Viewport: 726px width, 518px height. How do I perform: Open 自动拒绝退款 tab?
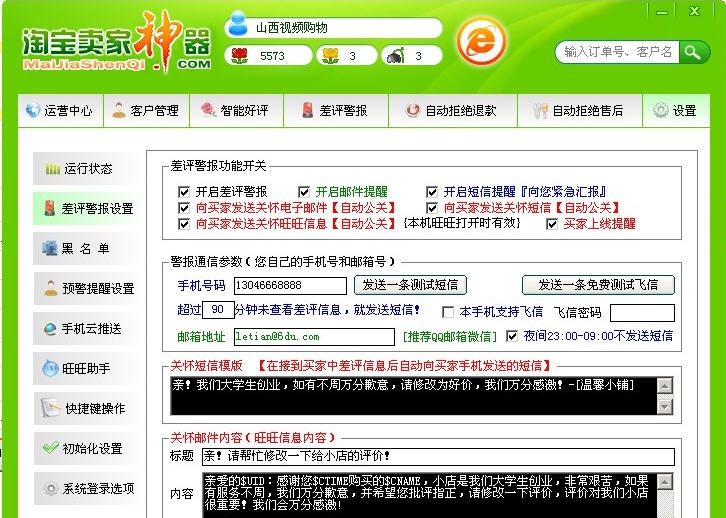(453, 111)
